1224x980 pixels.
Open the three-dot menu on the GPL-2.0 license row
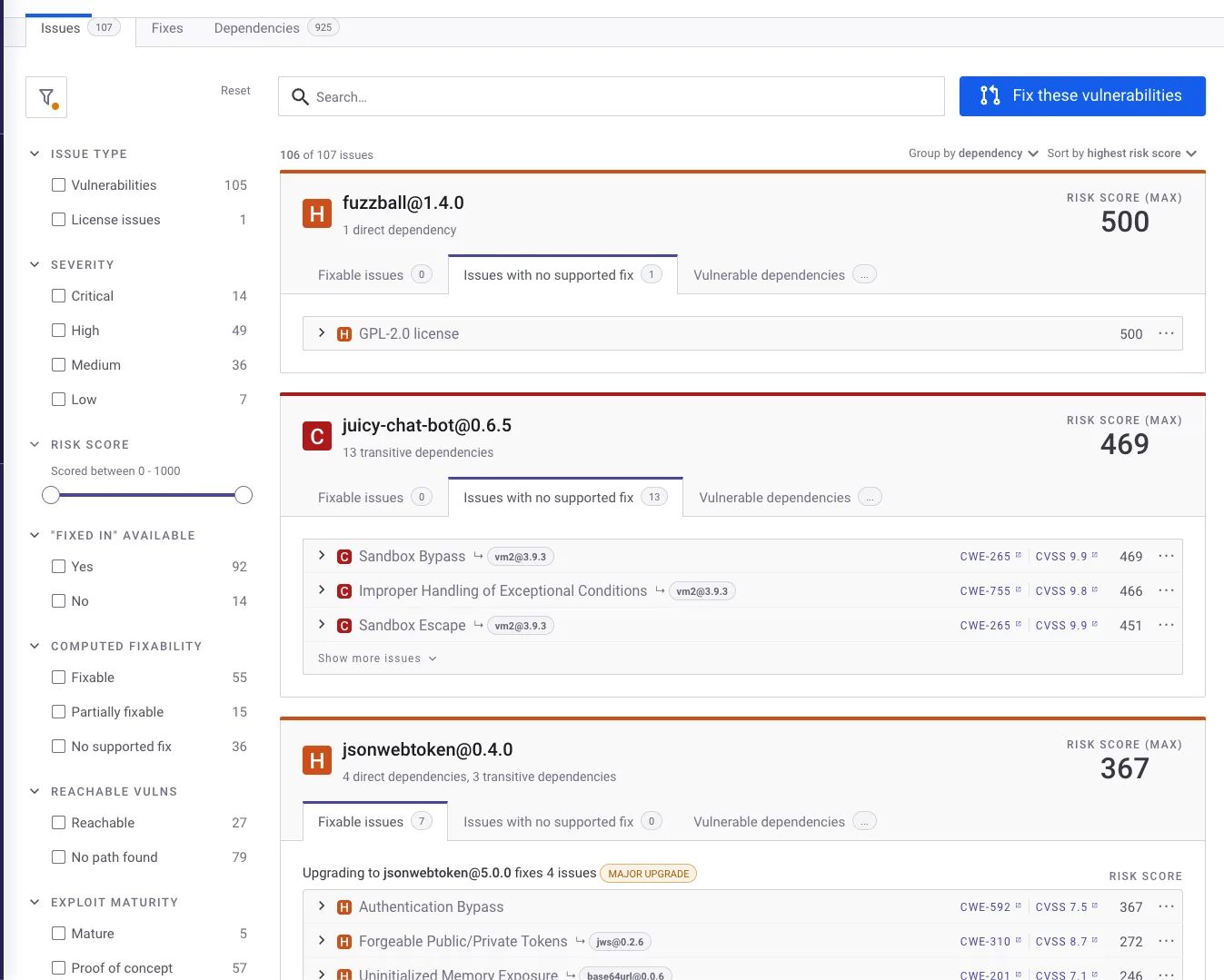pos(1167,333)
